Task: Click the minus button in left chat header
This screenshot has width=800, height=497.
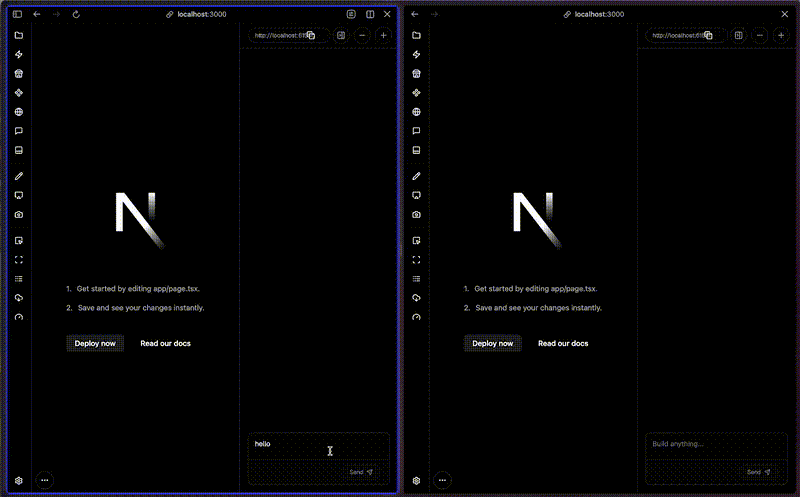Action: [362, 35]
